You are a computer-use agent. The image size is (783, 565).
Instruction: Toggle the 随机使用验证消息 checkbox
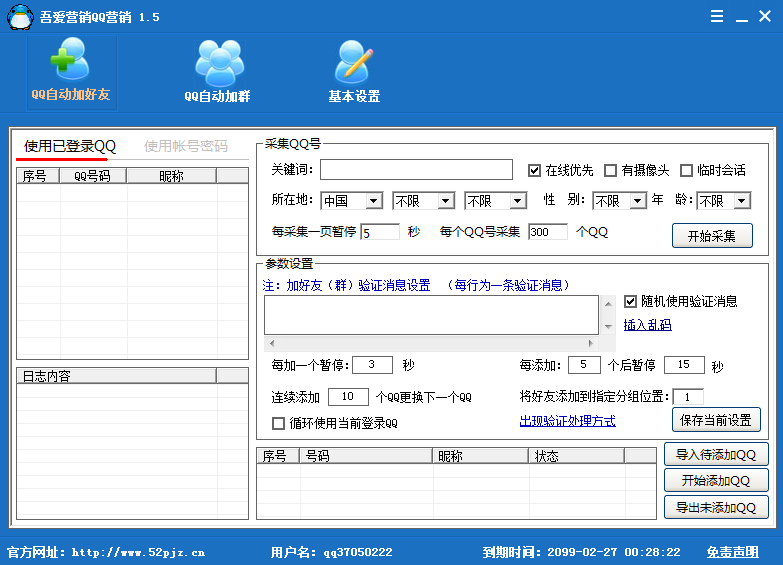coord(630,301)
